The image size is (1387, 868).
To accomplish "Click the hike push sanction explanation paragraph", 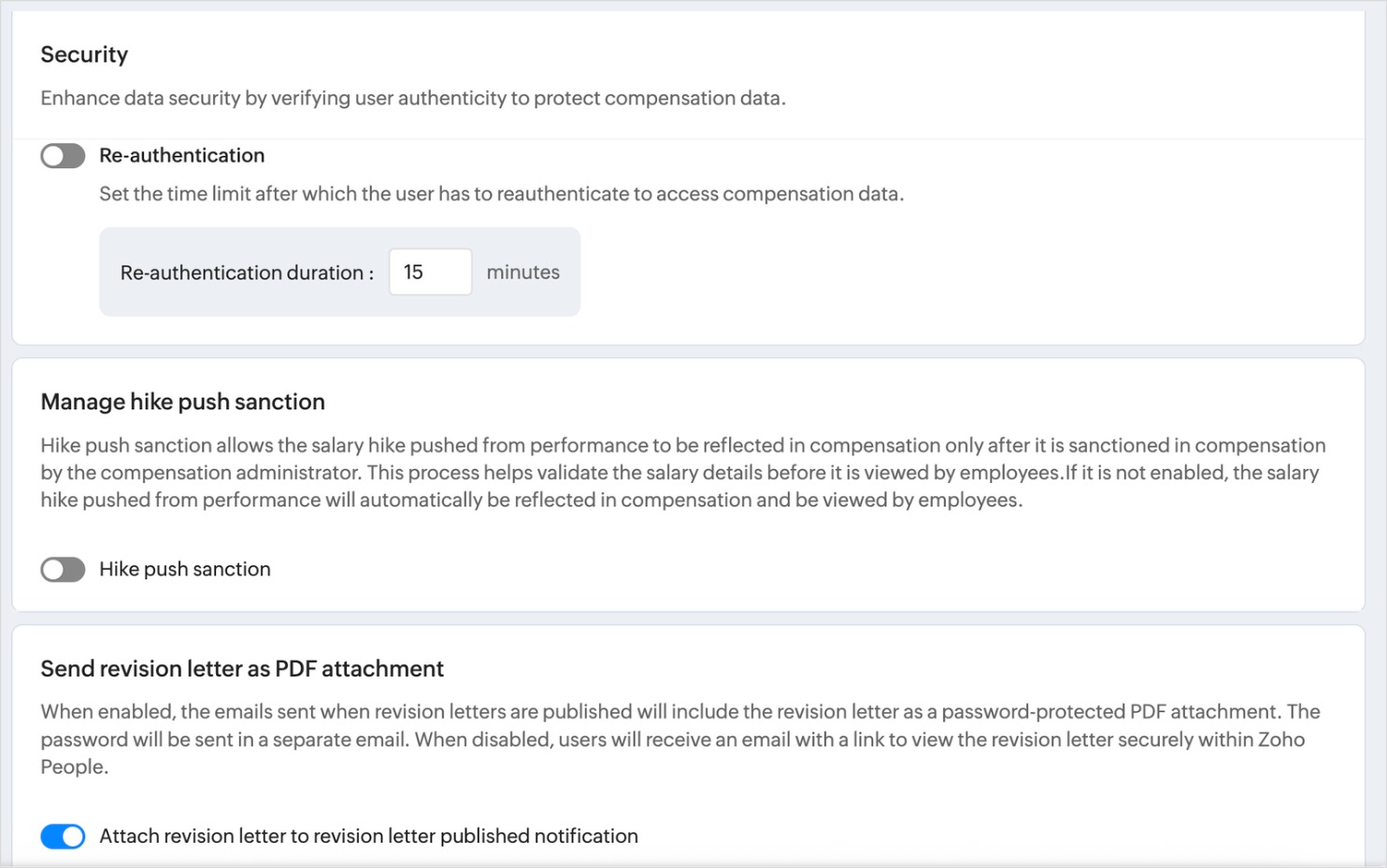I will pos(682,473).
